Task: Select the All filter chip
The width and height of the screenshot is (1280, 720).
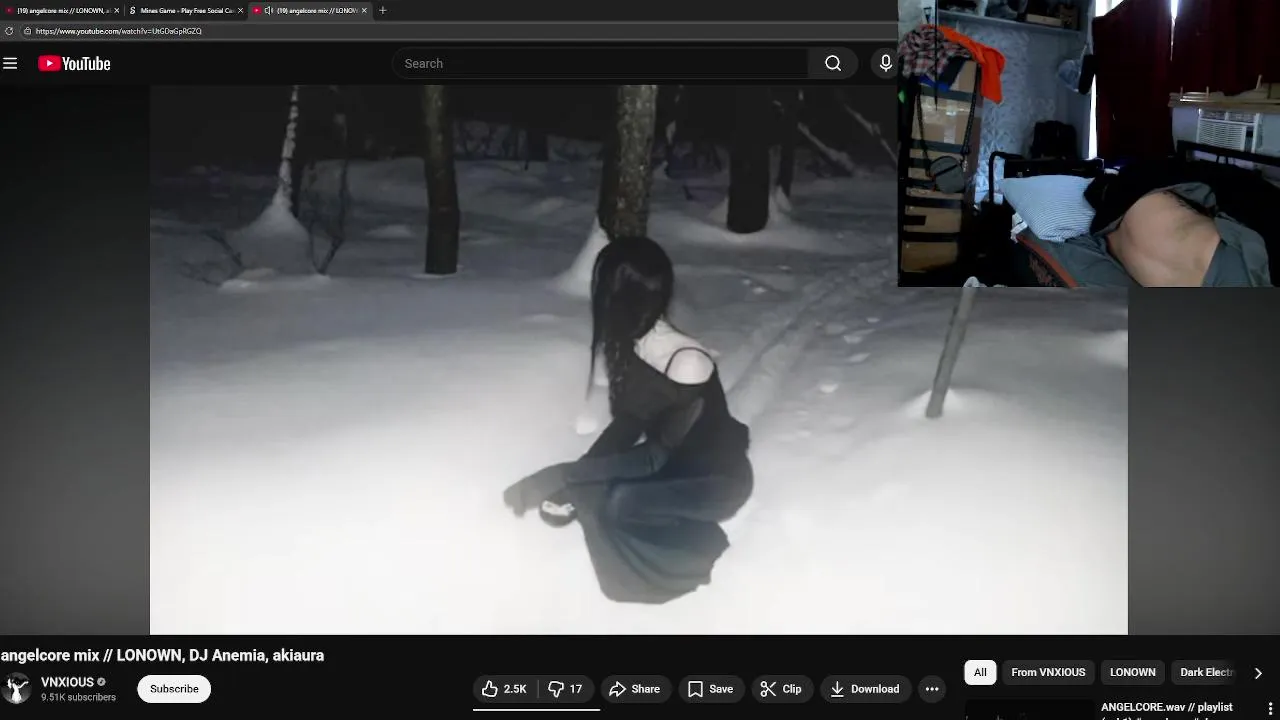Action: 980,672
